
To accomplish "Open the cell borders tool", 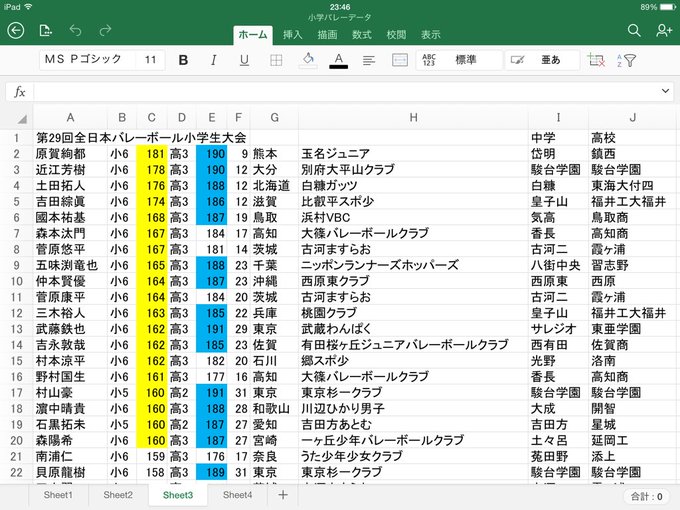I will point(276,60).
